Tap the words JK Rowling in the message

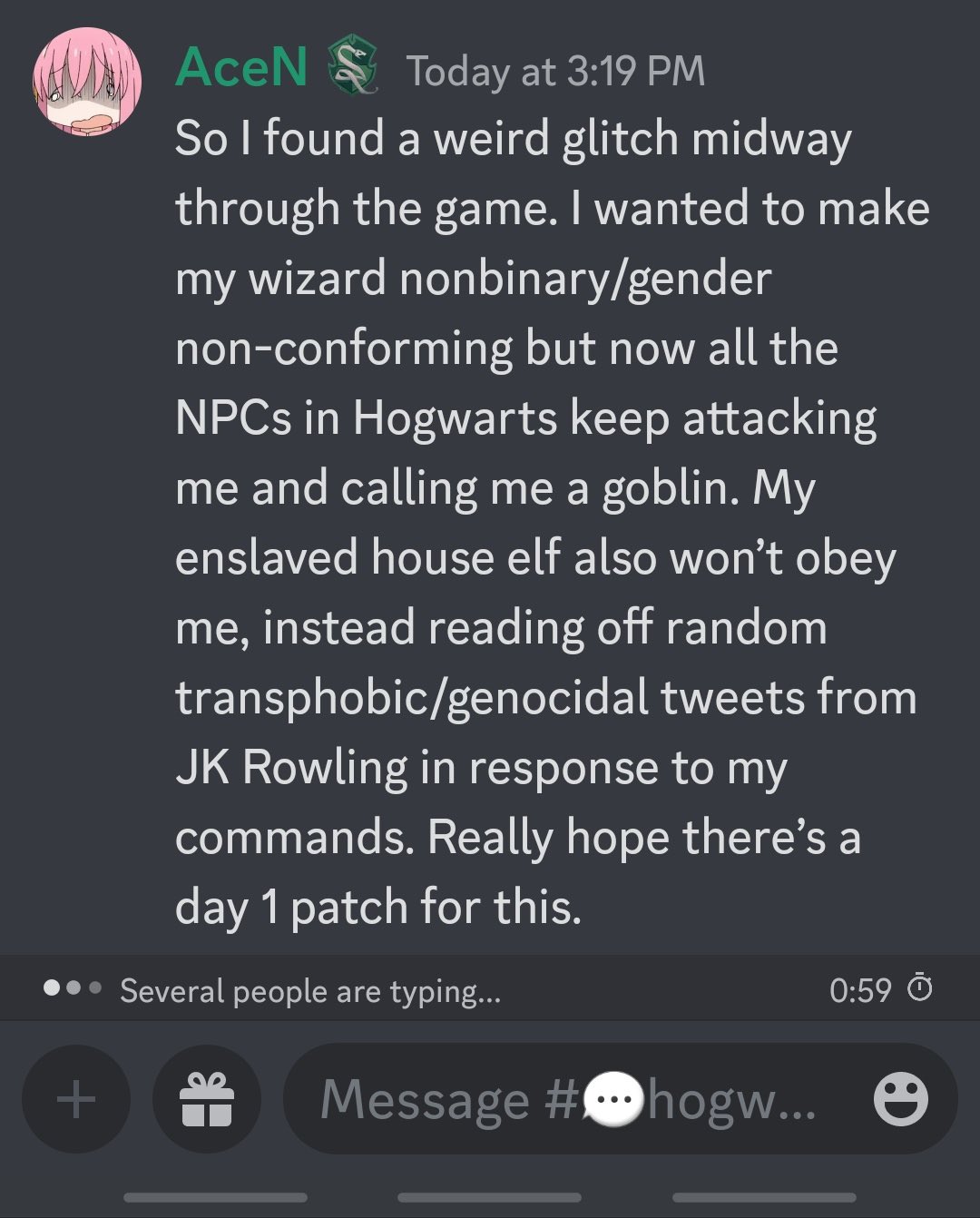point(292,768)
